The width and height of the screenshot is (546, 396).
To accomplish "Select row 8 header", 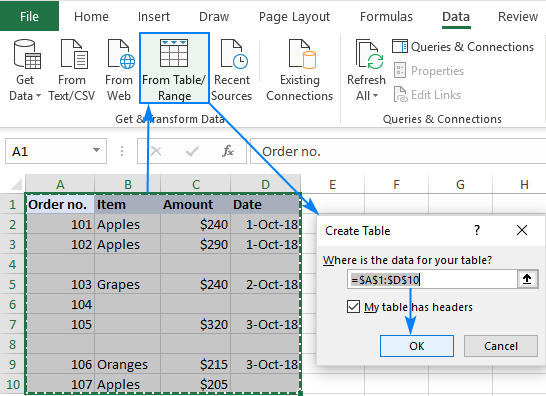I will pos(13,344).
